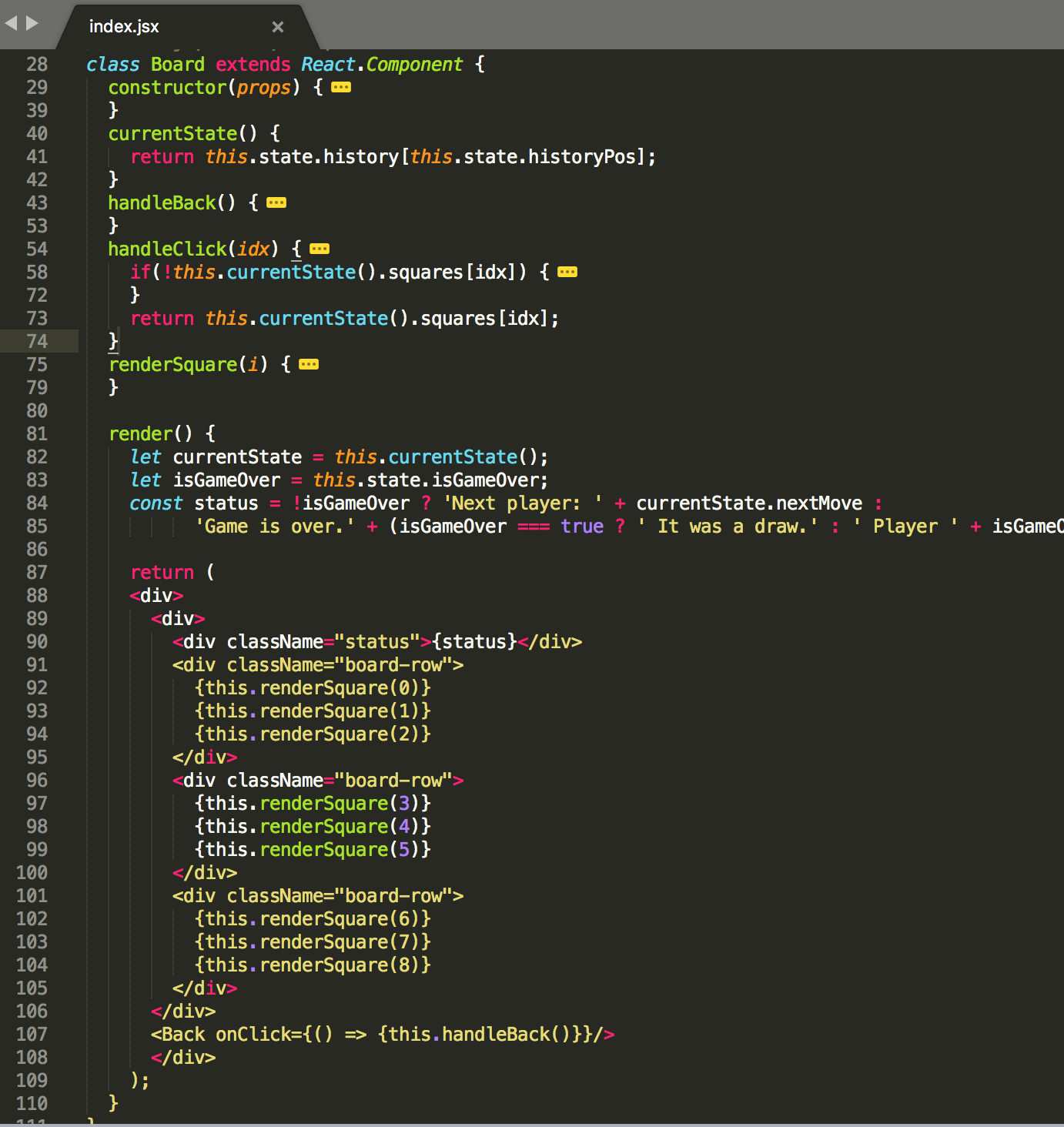Expand the renderSquare fold ellipsis
1064x1127 pixels.
(308, 364)
